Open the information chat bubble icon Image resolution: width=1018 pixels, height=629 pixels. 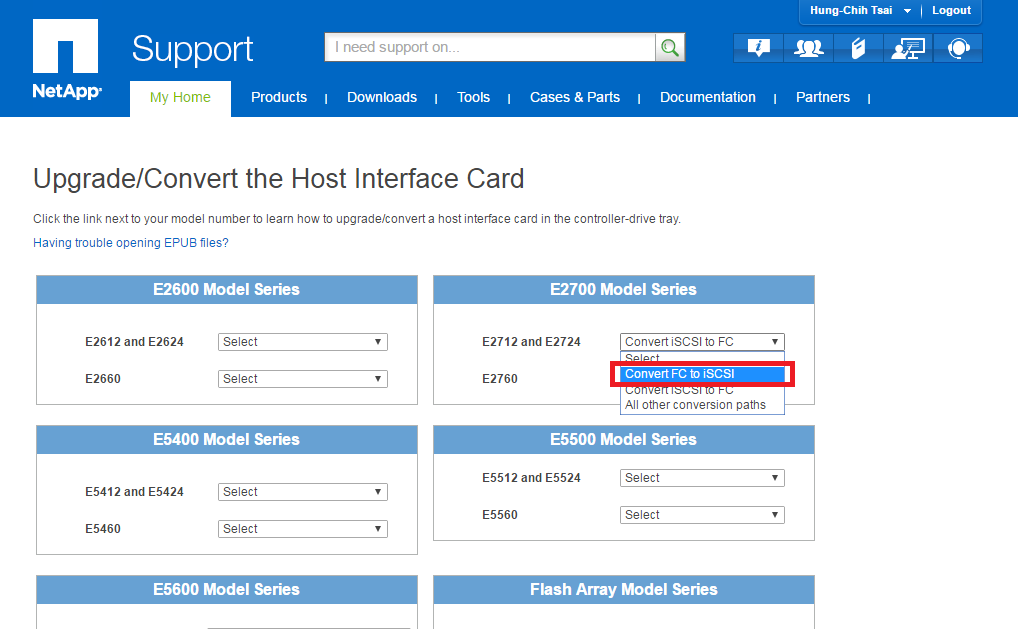pos(758,48)
